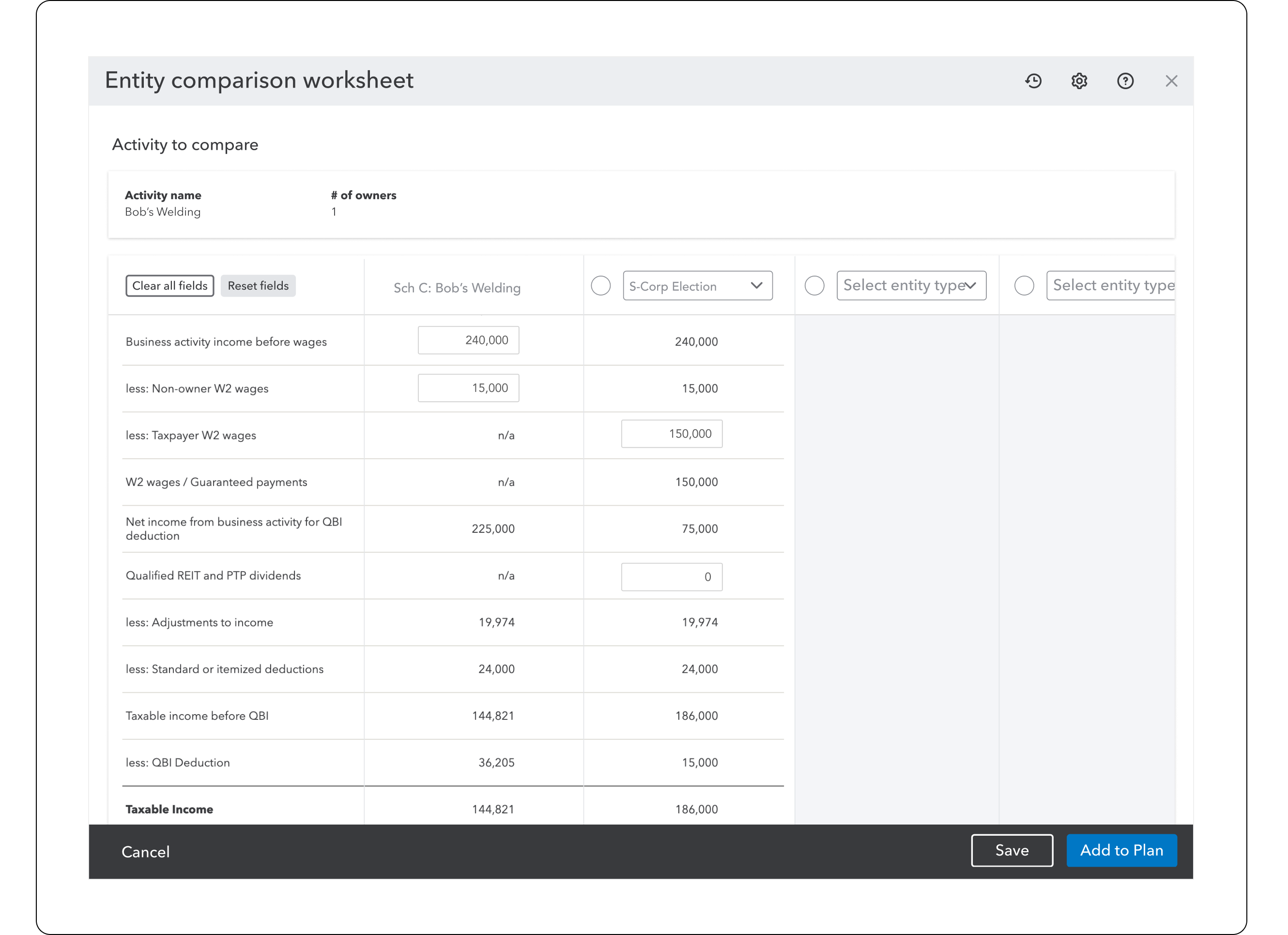
Task: Click the Clear all fields button
Action: [169, 286]
